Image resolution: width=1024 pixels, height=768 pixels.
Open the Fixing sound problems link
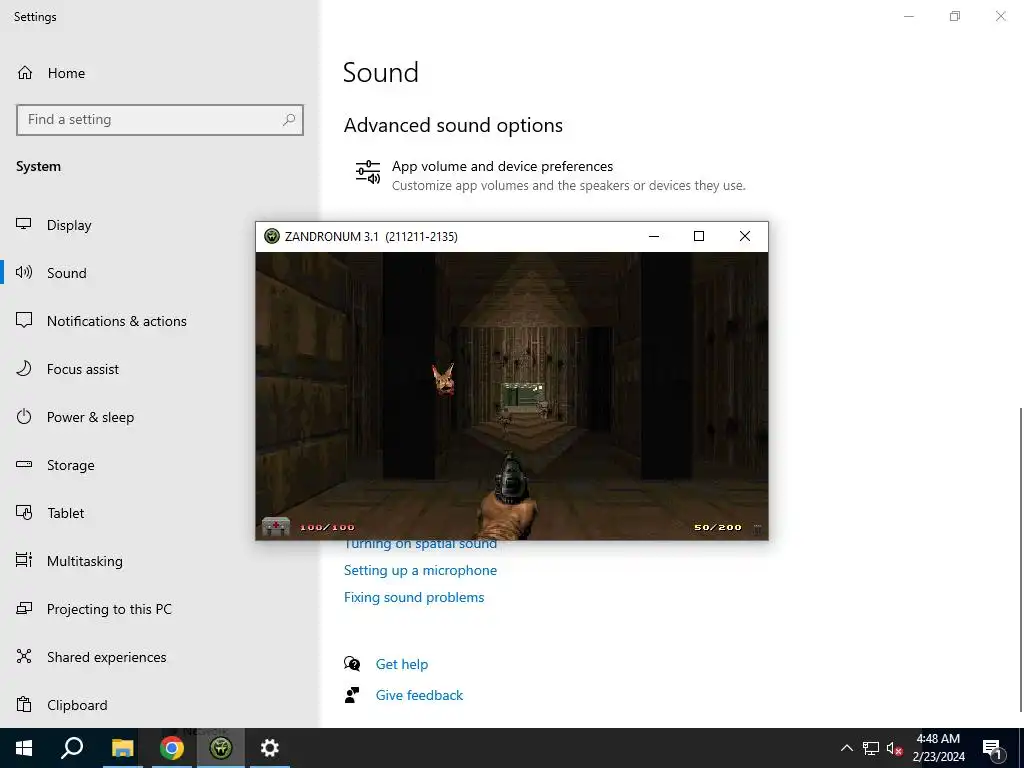click(414, 597)
